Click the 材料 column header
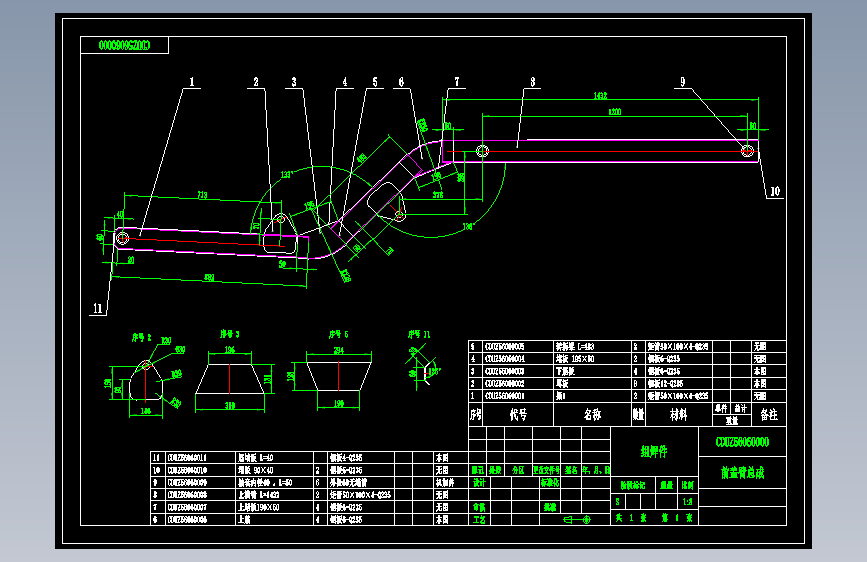This screenshot has height=562, width=867. tap(678, 414)
